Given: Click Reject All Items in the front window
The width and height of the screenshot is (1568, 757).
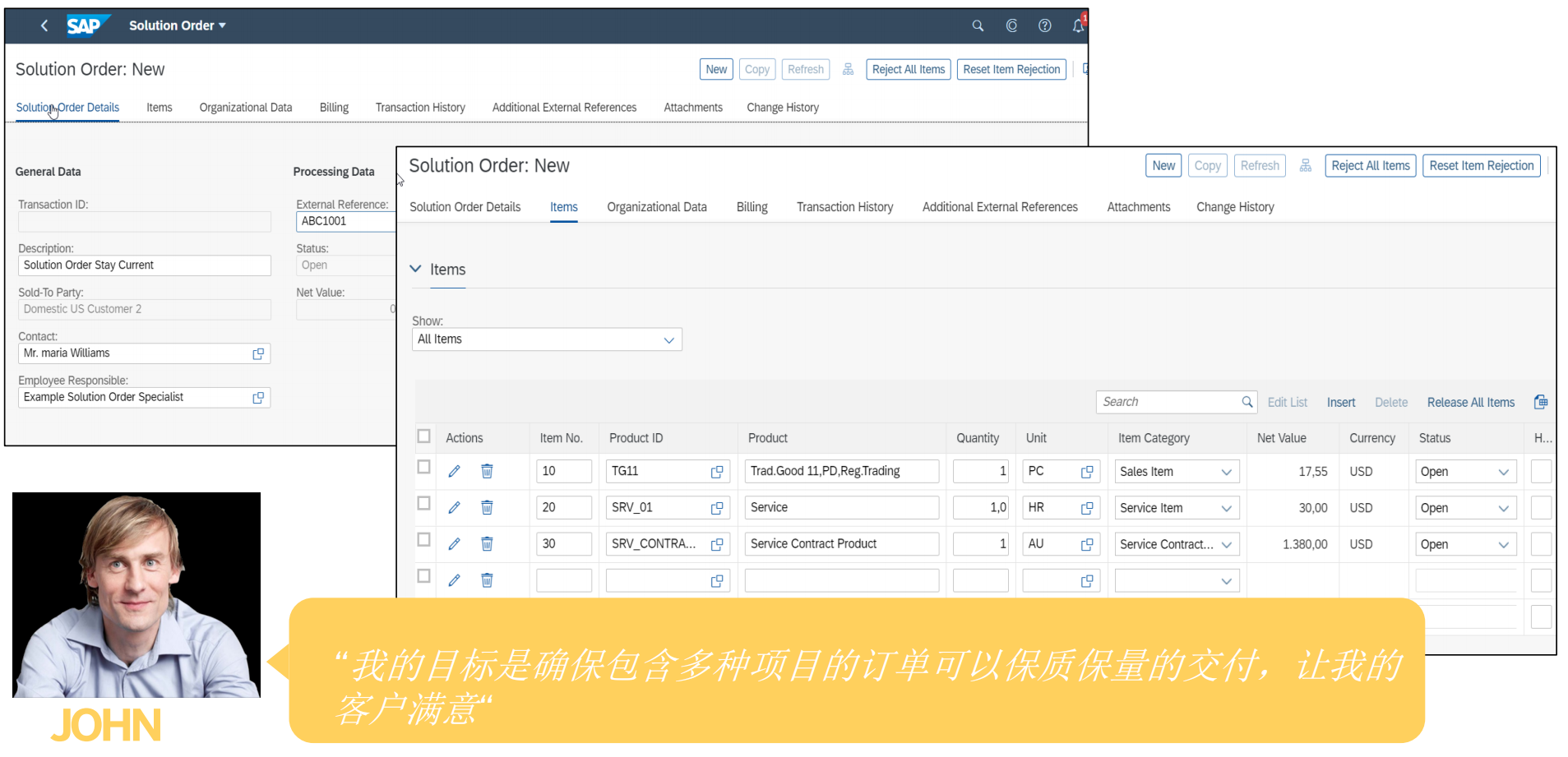Looking at the screenshot, I should click(1371, 165).
